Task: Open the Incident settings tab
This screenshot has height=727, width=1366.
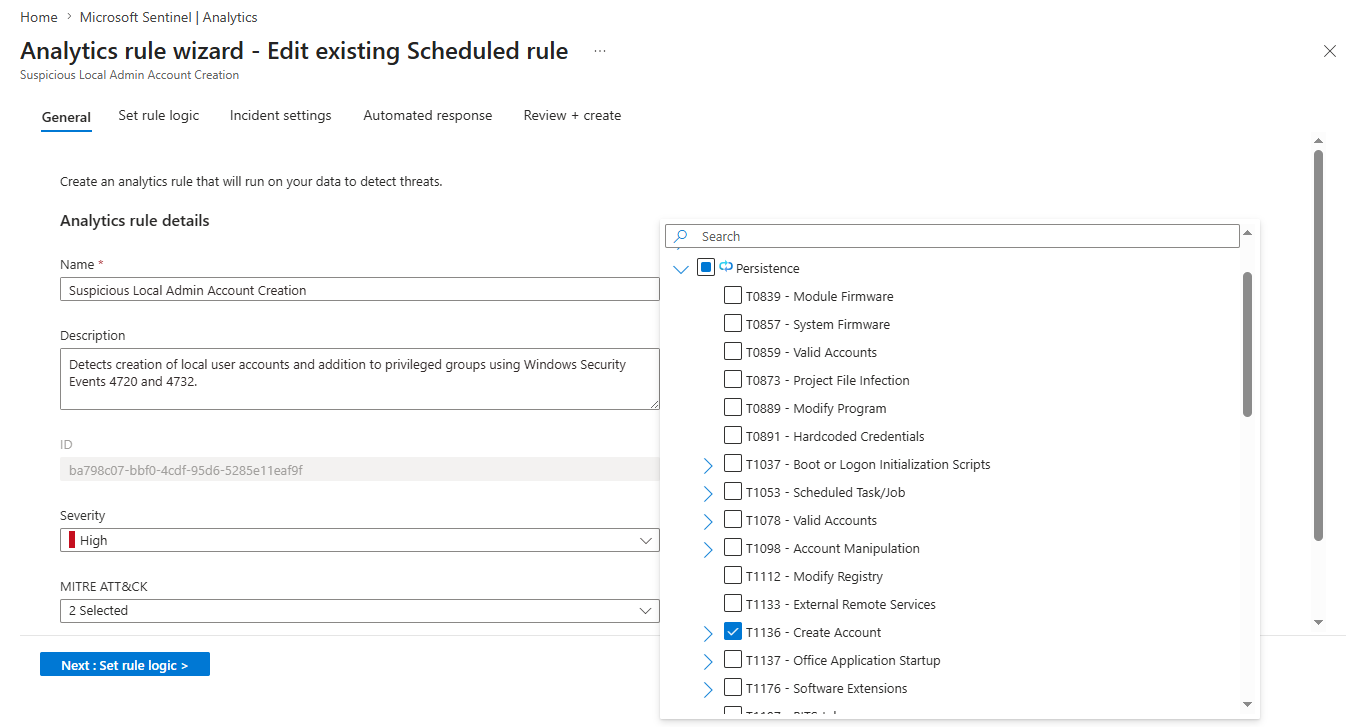Action: [x=280, y=115]
